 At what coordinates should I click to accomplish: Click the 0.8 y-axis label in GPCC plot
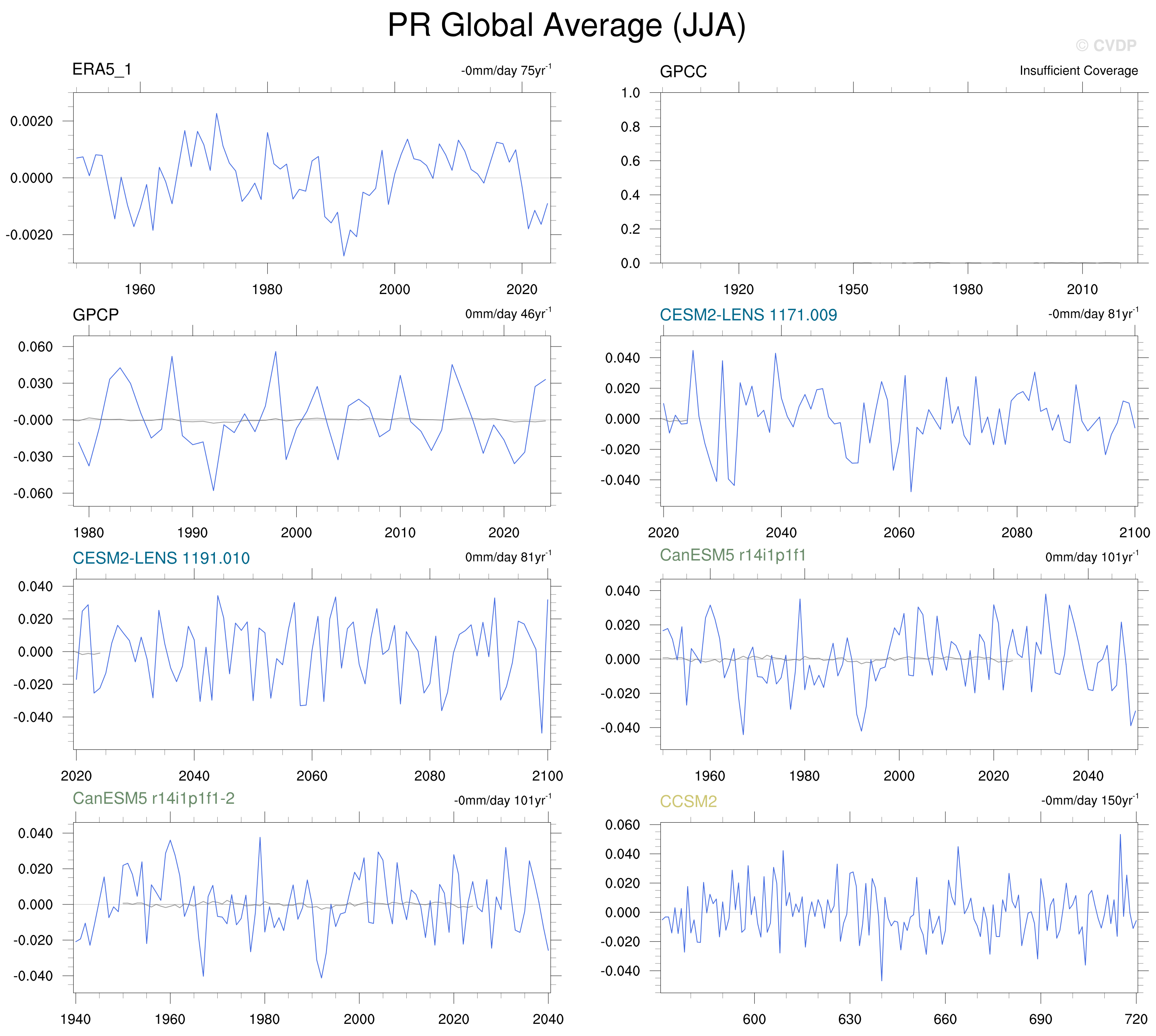point(630,127)
